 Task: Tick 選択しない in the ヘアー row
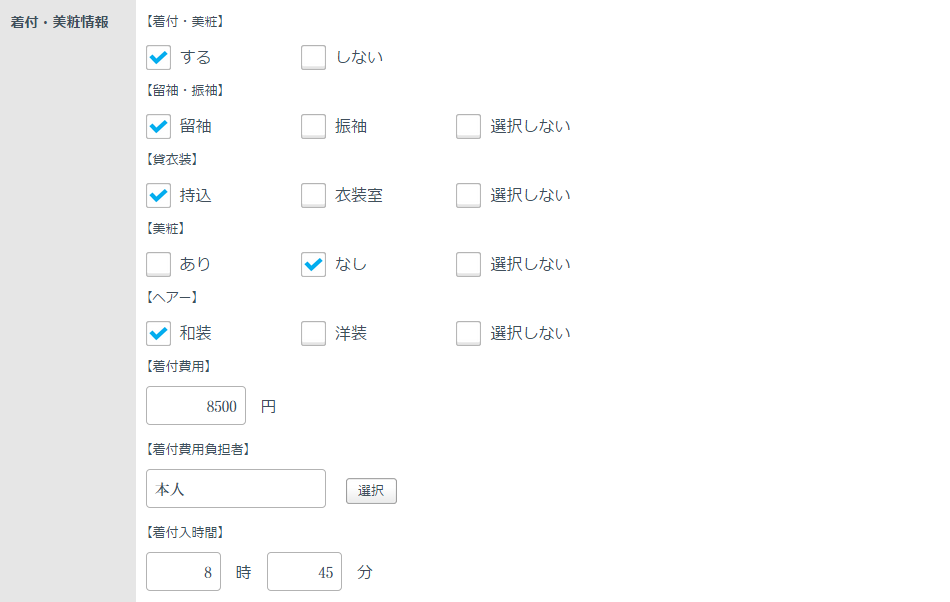click(x=468, y=333)
